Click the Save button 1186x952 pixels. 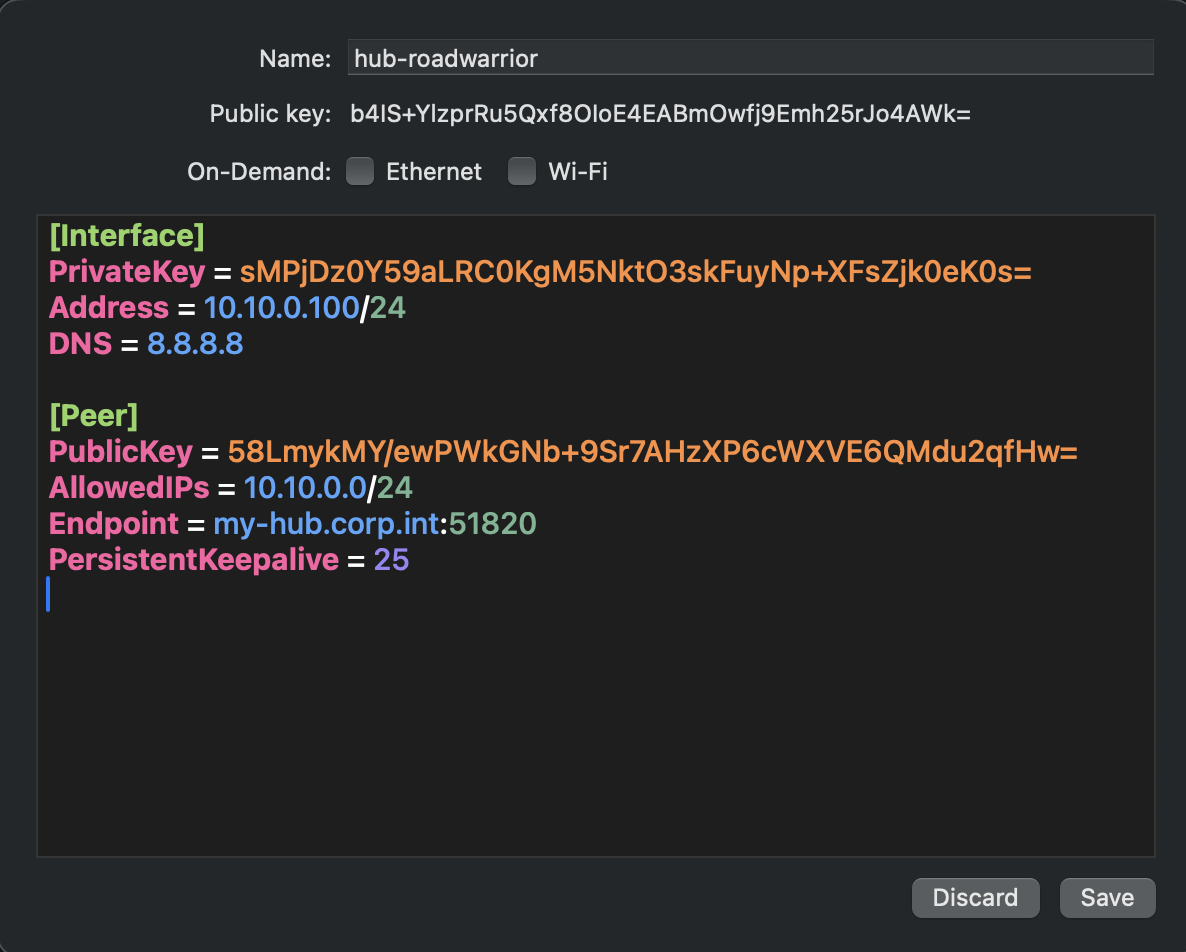(1107, 898)
